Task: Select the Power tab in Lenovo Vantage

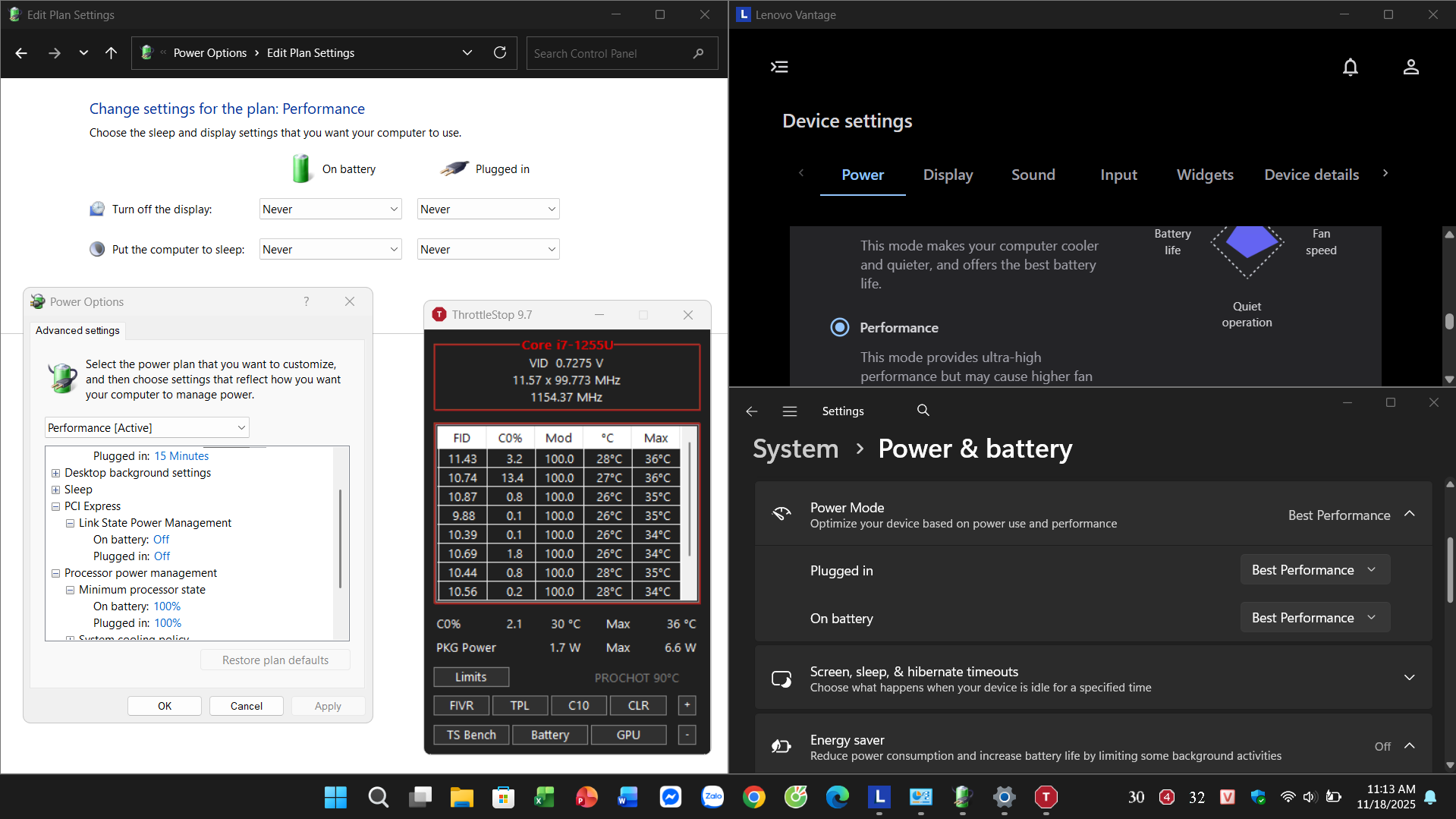Action: click(x=863, y=175)
